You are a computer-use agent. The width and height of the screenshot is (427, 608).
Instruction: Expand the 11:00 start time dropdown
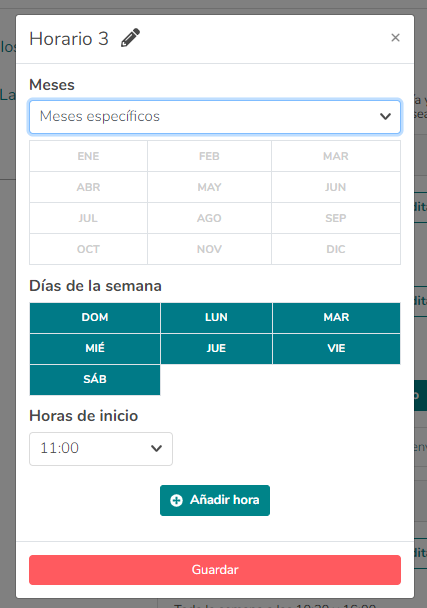pos(101,449)
